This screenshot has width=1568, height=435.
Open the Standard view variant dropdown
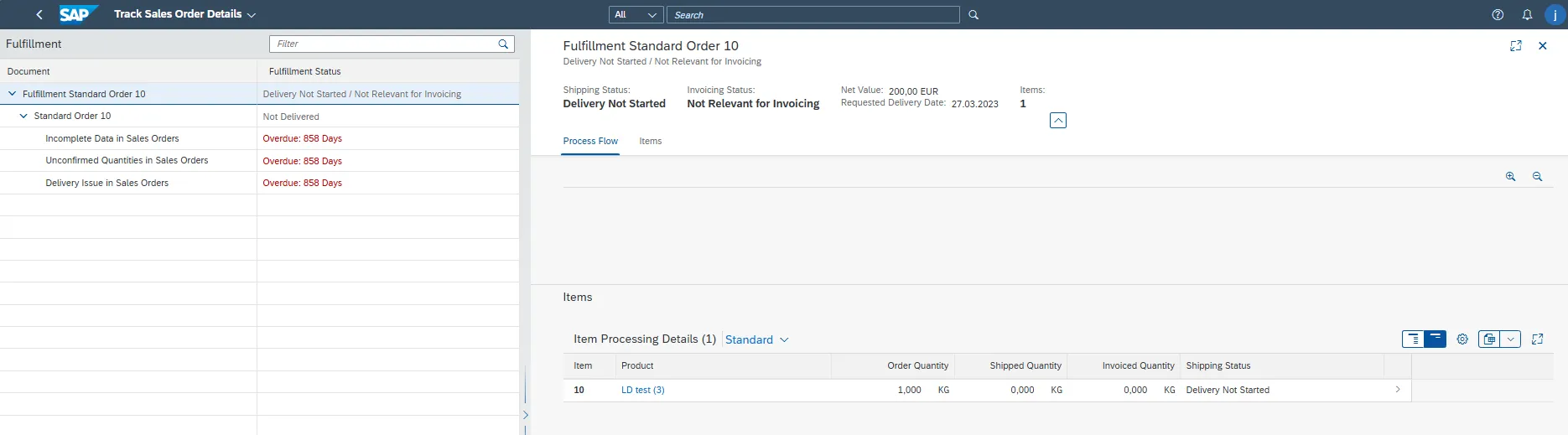(x=756, y=339)
